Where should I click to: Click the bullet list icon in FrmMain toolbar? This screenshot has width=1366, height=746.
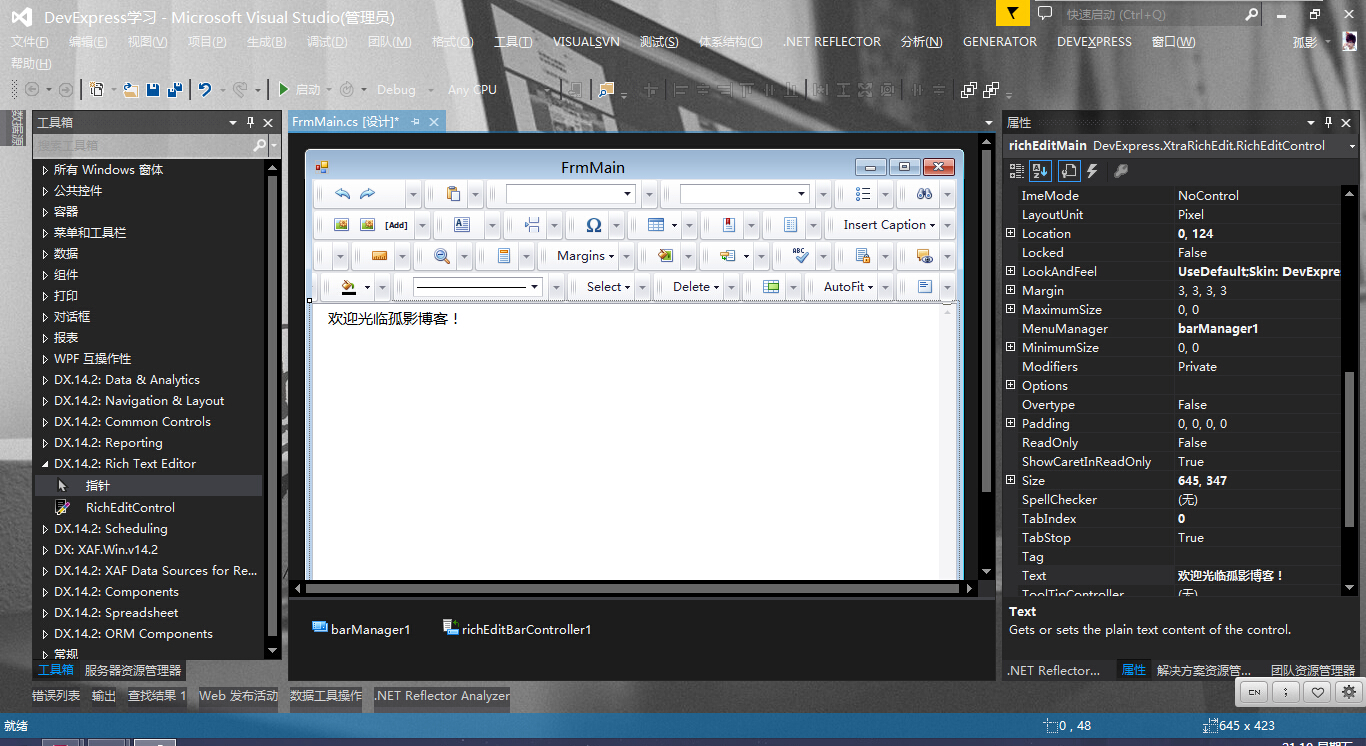[865, 194]
